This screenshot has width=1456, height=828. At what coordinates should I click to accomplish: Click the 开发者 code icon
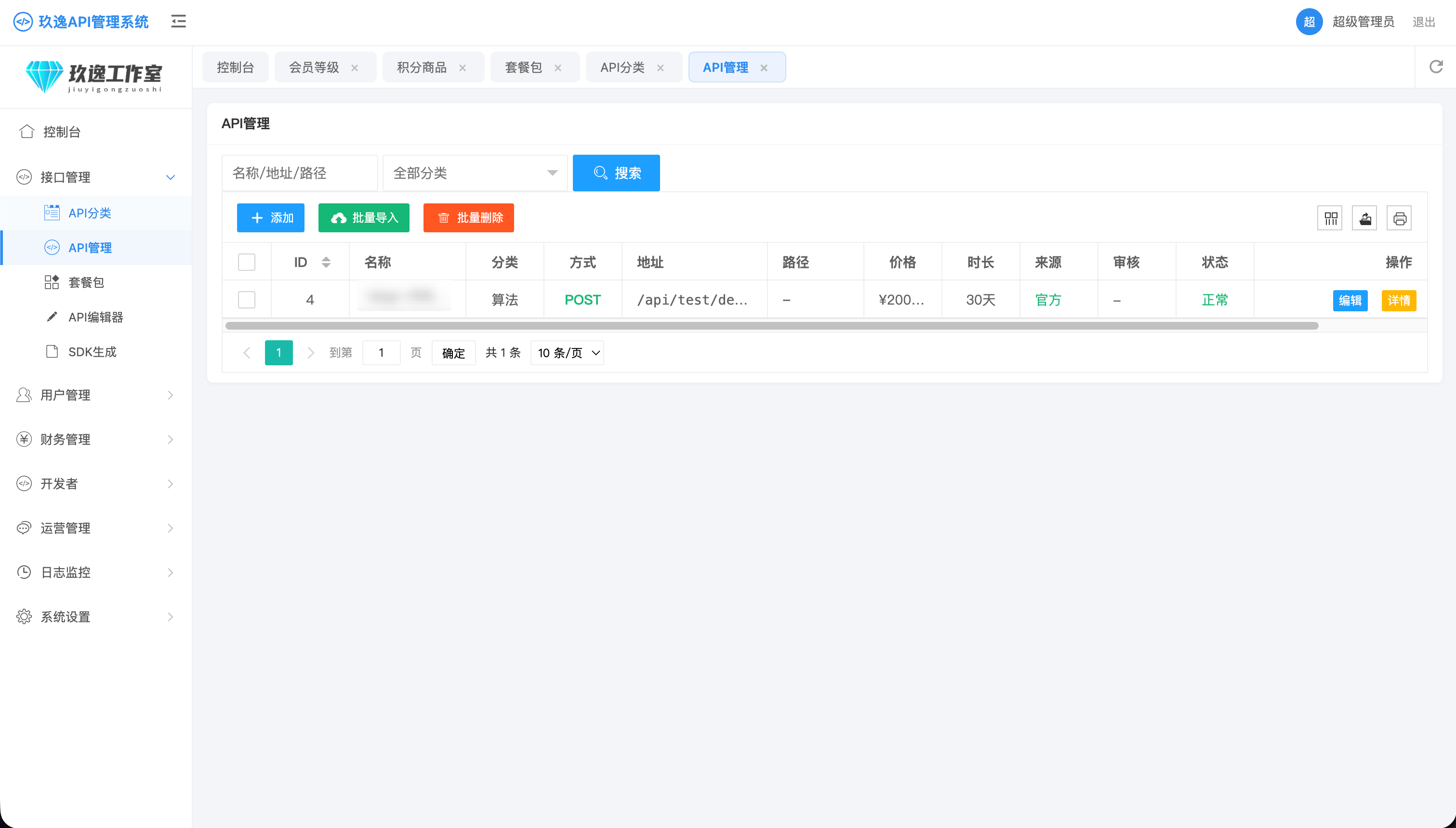24,483
